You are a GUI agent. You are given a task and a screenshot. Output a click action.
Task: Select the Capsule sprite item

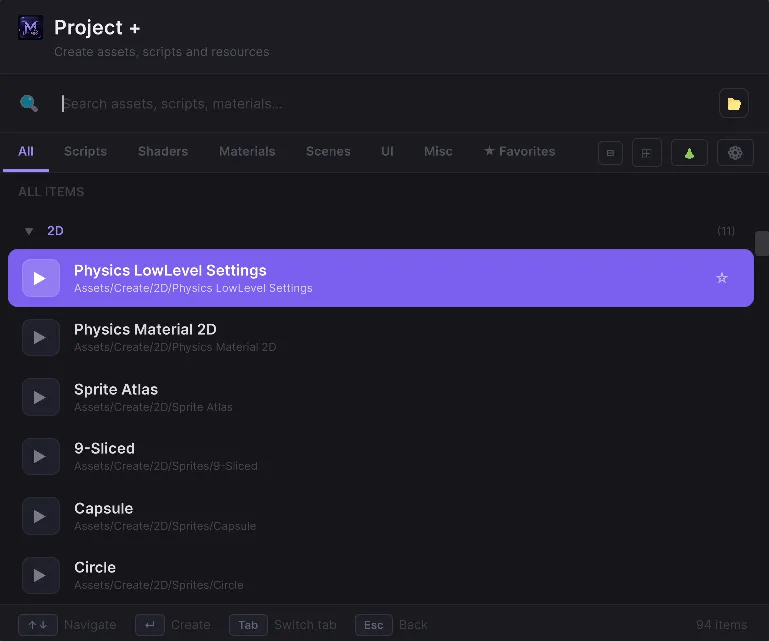point(381,516)
